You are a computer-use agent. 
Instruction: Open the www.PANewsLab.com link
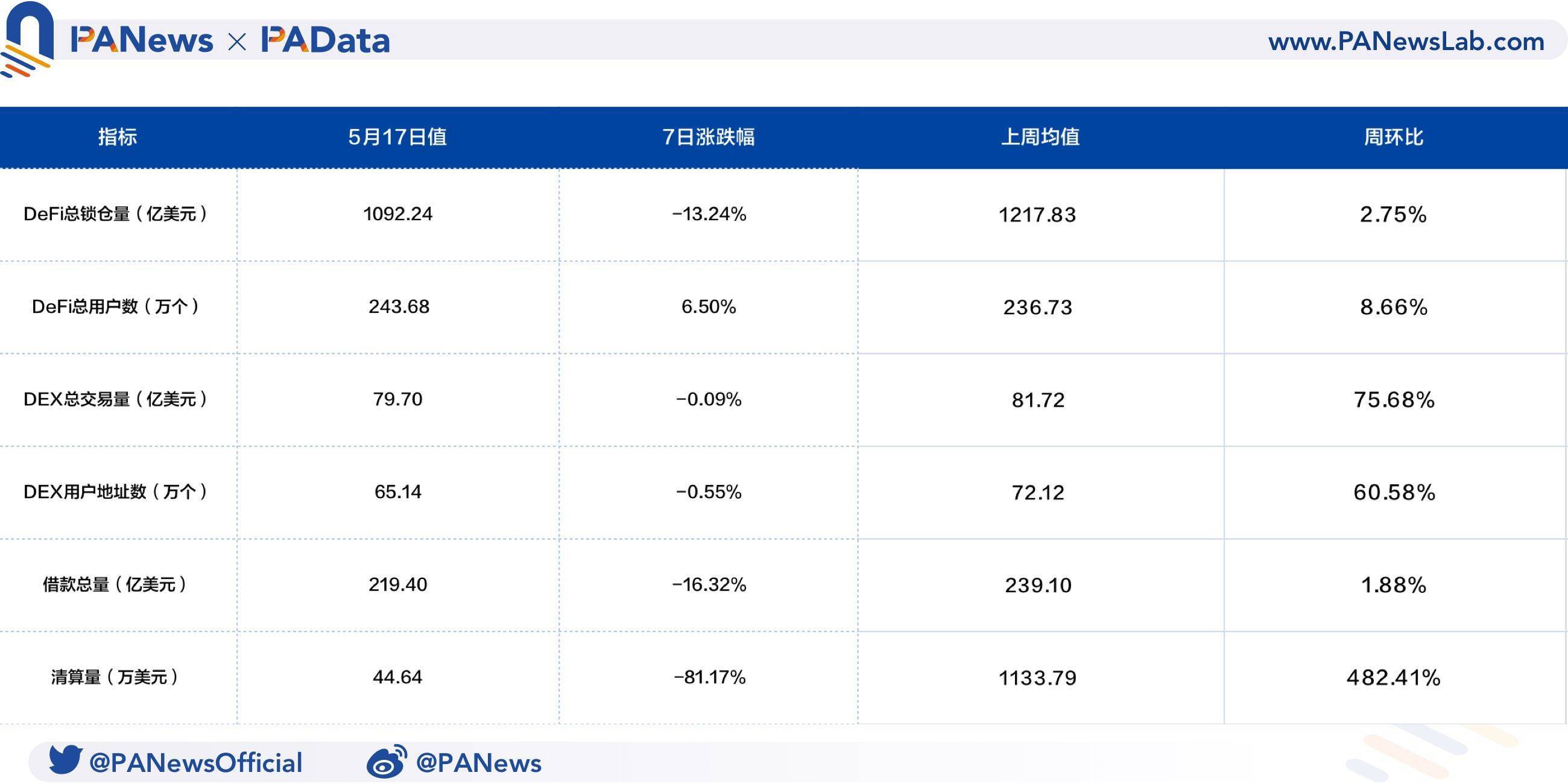pyautogui.click(x=1406, y=42)
